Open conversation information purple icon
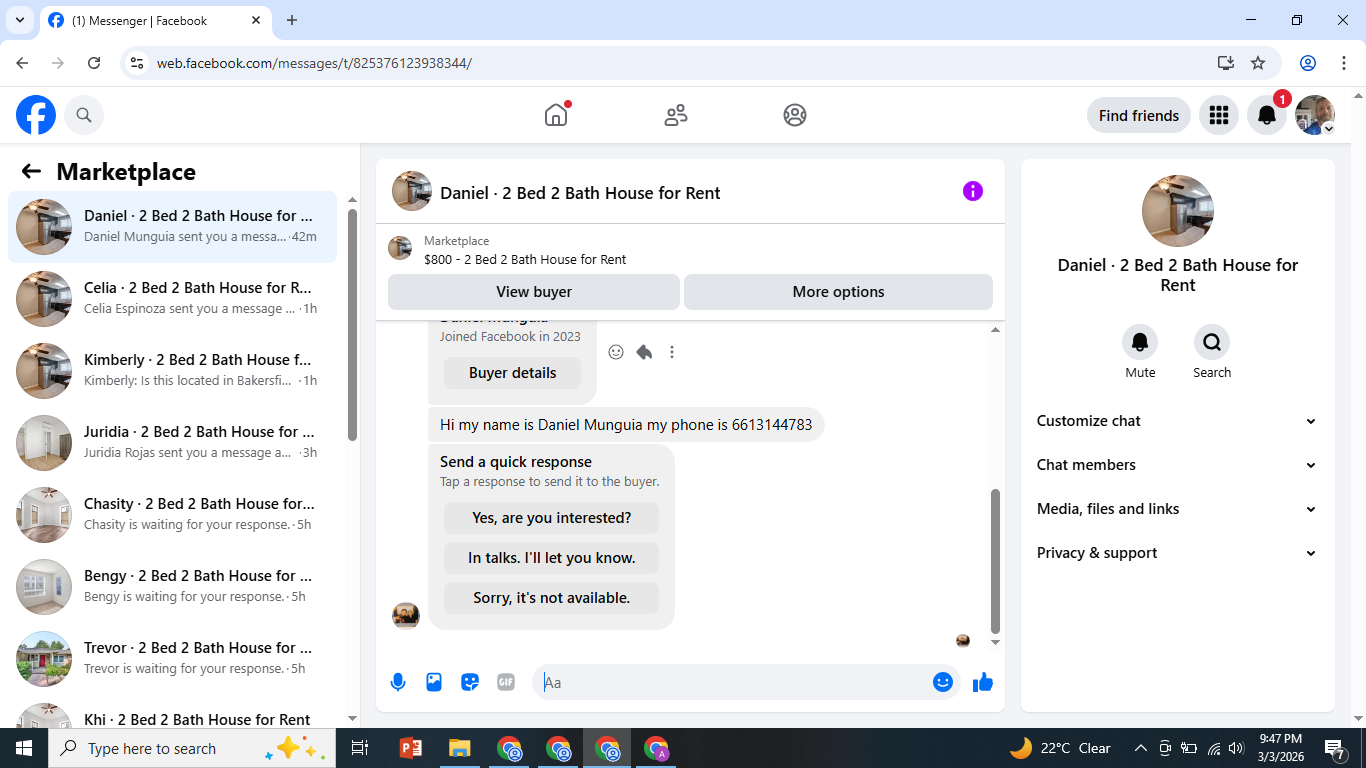 (973, 191)
